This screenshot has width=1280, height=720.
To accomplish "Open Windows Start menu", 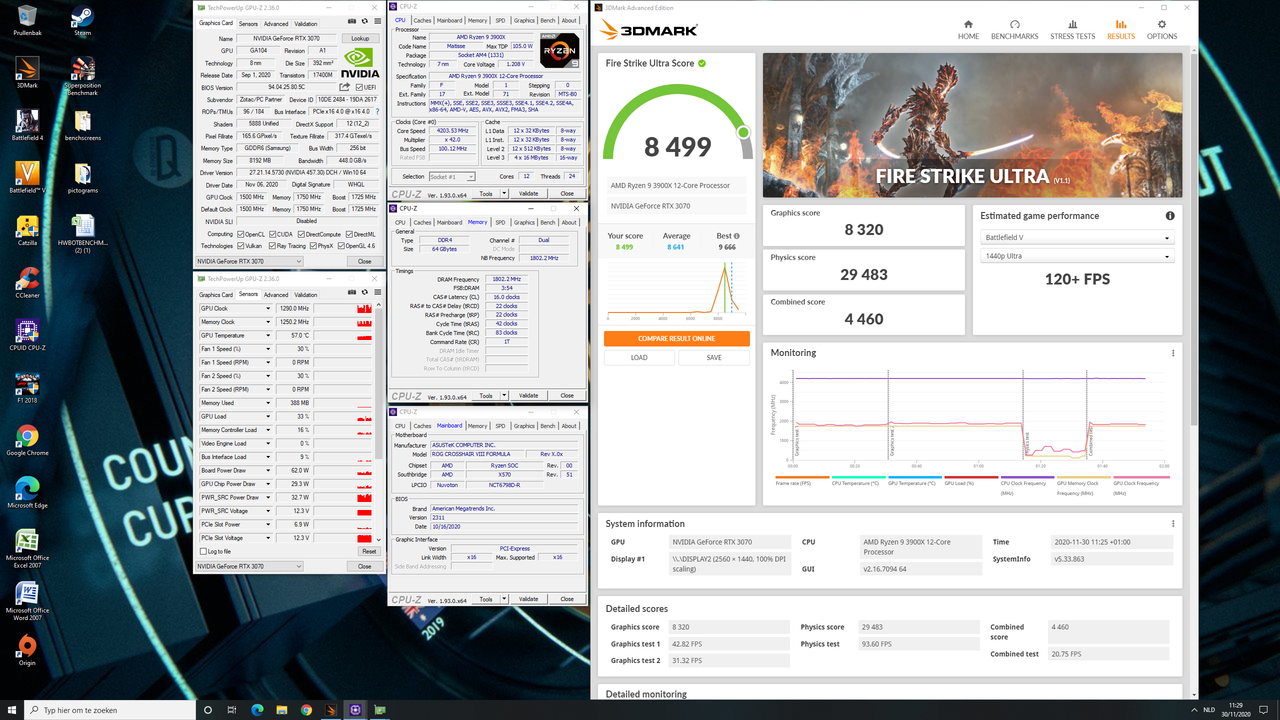I will tap(10, 710).
